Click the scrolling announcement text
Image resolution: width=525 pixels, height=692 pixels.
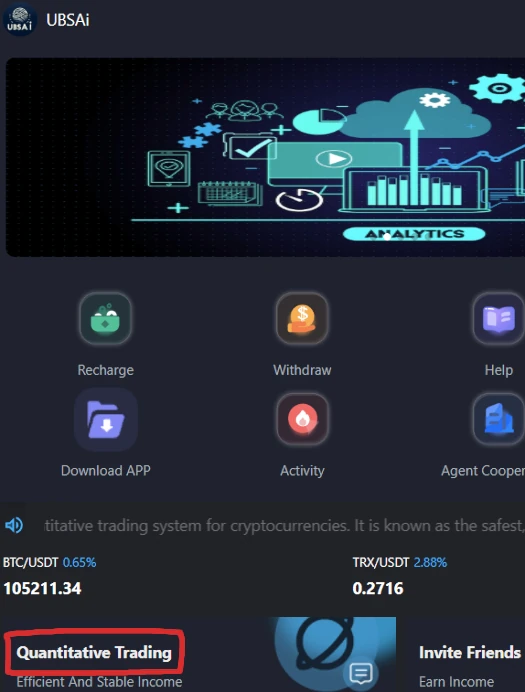click(x=285, y=526)
